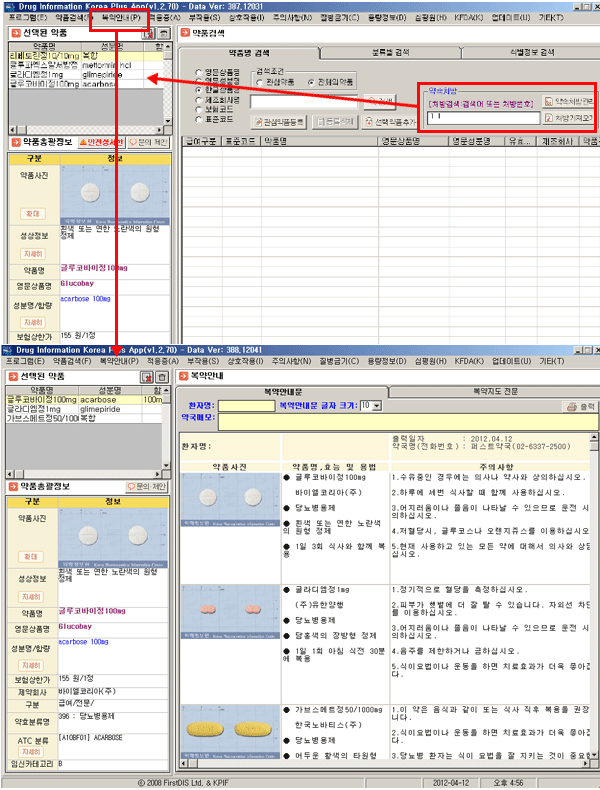Click printer 출력 button in lower window
This screenshot has height=790, width=600.
point(580,407)
